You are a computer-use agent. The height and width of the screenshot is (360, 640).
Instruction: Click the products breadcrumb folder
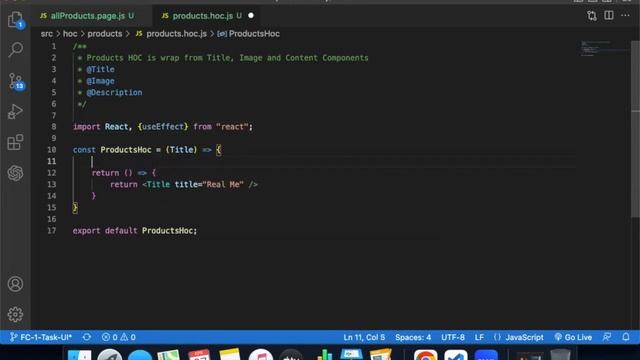[x=104, y=34]
